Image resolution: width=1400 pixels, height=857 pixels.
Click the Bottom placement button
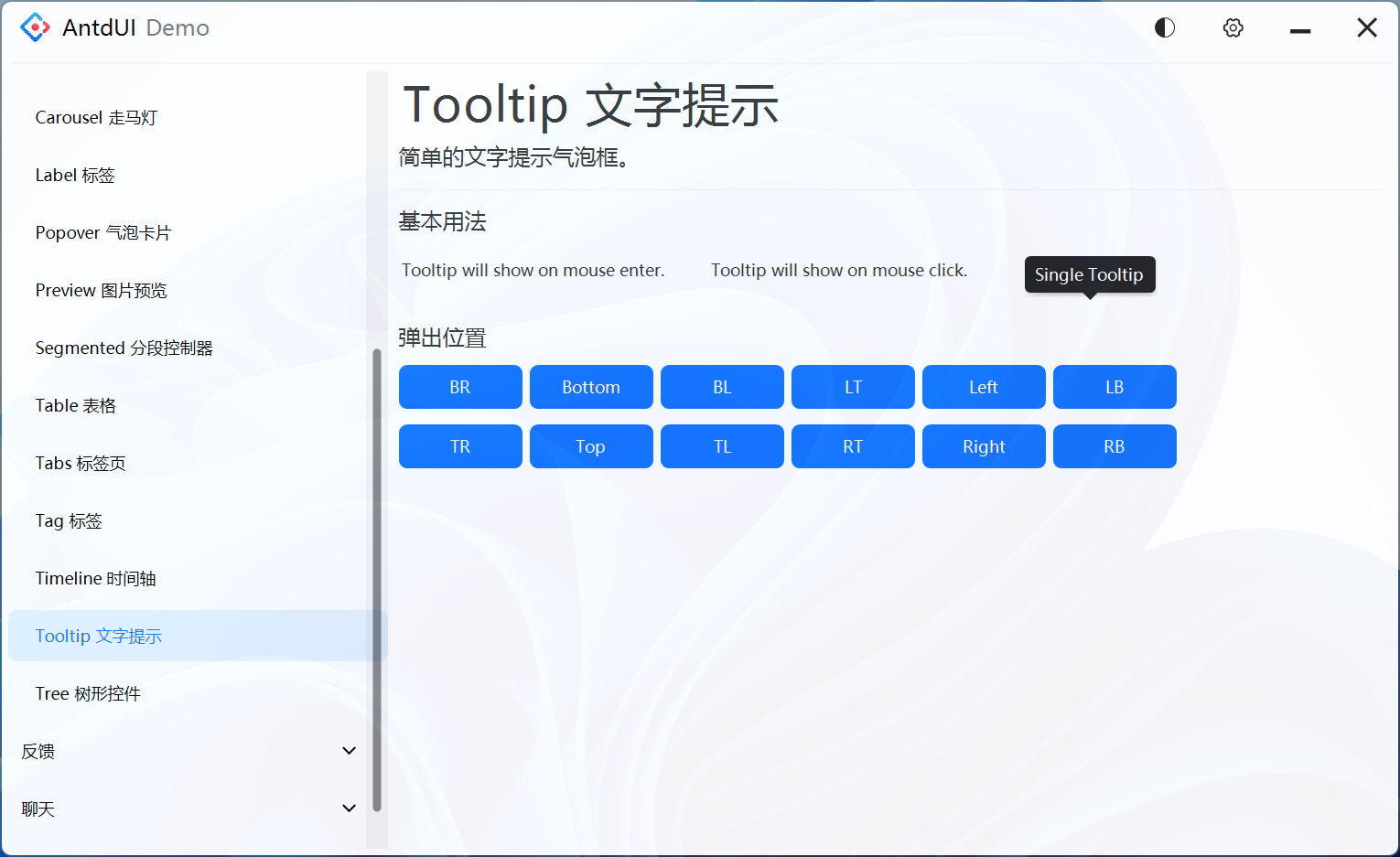(x=591, y=386)
